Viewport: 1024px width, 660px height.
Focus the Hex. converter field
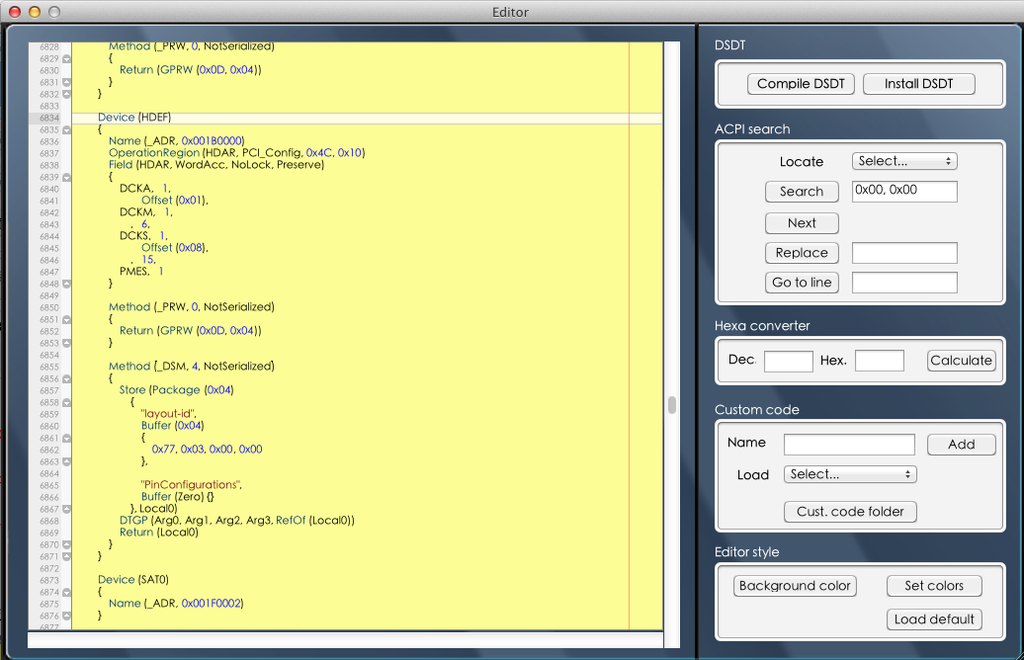(880, 360)
